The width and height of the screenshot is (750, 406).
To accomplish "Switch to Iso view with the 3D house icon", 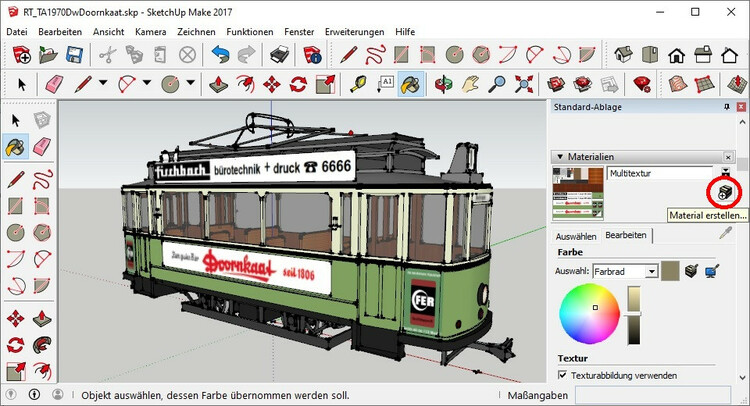I will [623, 55].
